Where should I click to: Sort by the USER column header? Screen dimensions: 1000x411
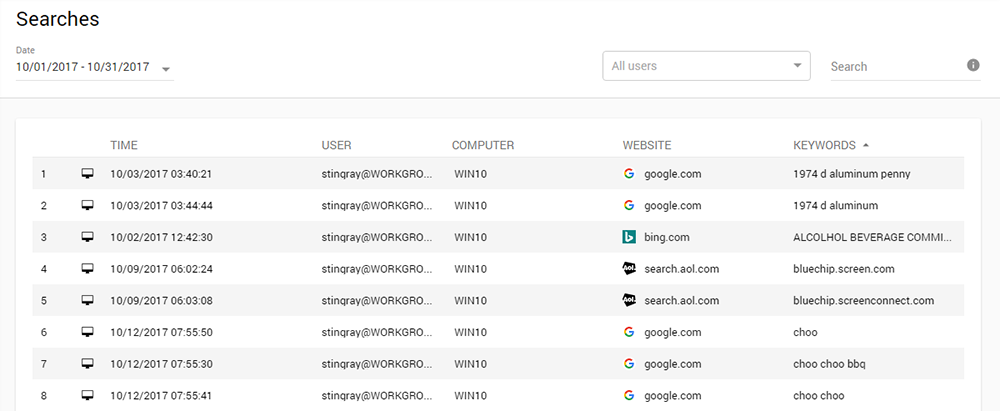point(336,145)
